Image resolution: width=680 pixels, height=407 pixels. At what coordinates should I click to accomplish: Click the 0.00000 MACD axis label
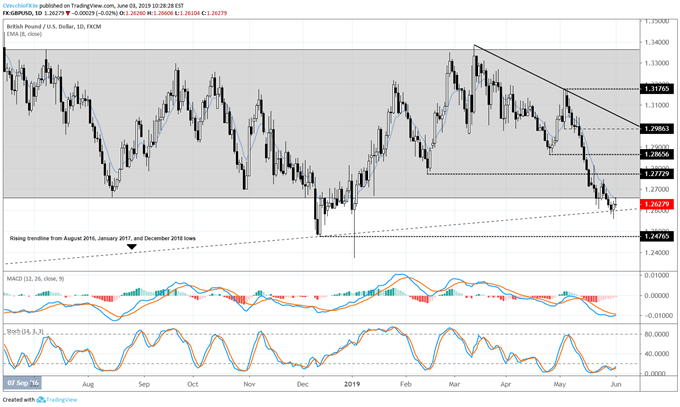pos(659,295)
